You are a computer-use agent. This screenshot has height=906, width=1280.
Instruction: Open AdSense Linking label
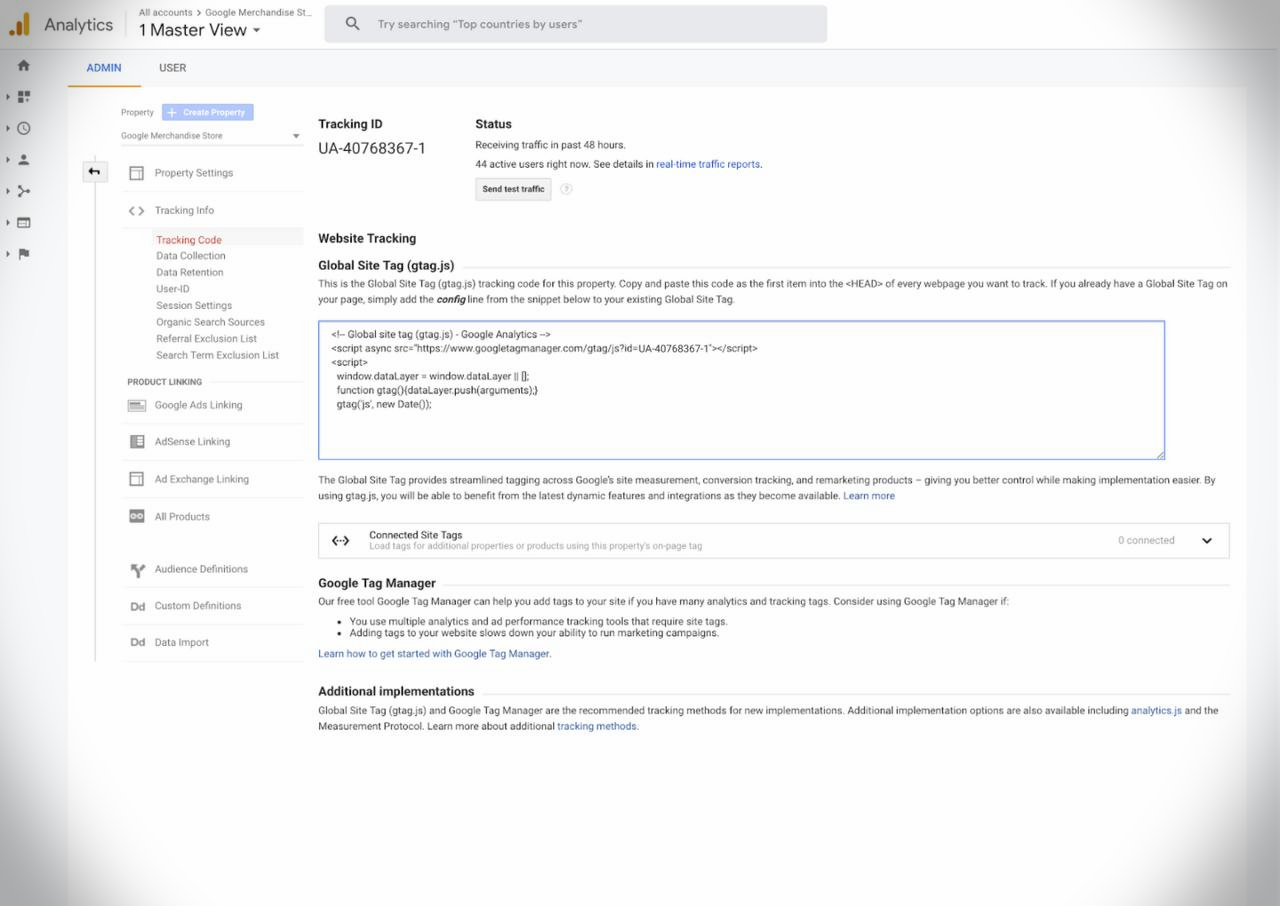[x=192, y=442]
